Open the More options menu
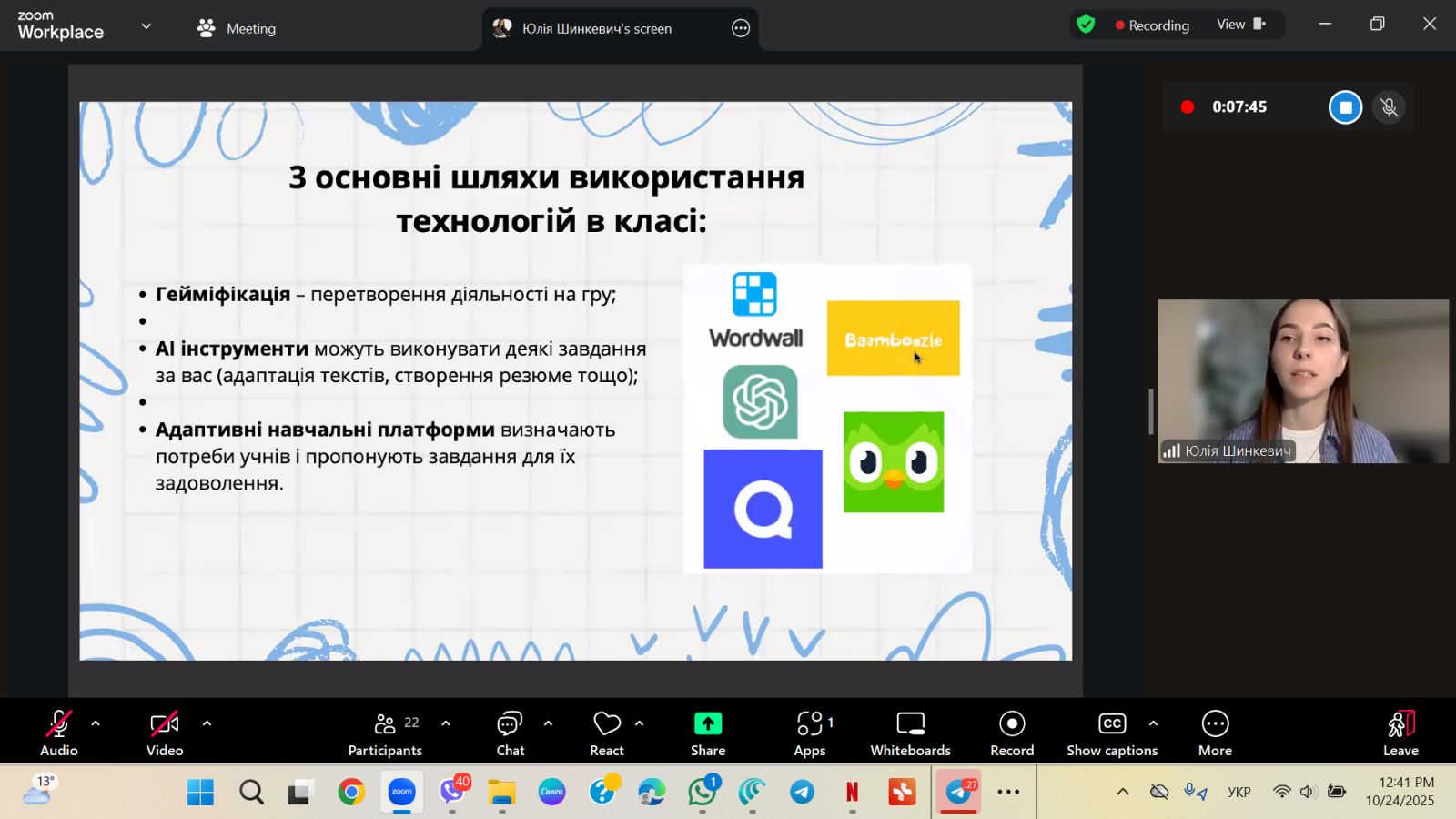The image size is (1456, 819). [x=1215, y=733]
